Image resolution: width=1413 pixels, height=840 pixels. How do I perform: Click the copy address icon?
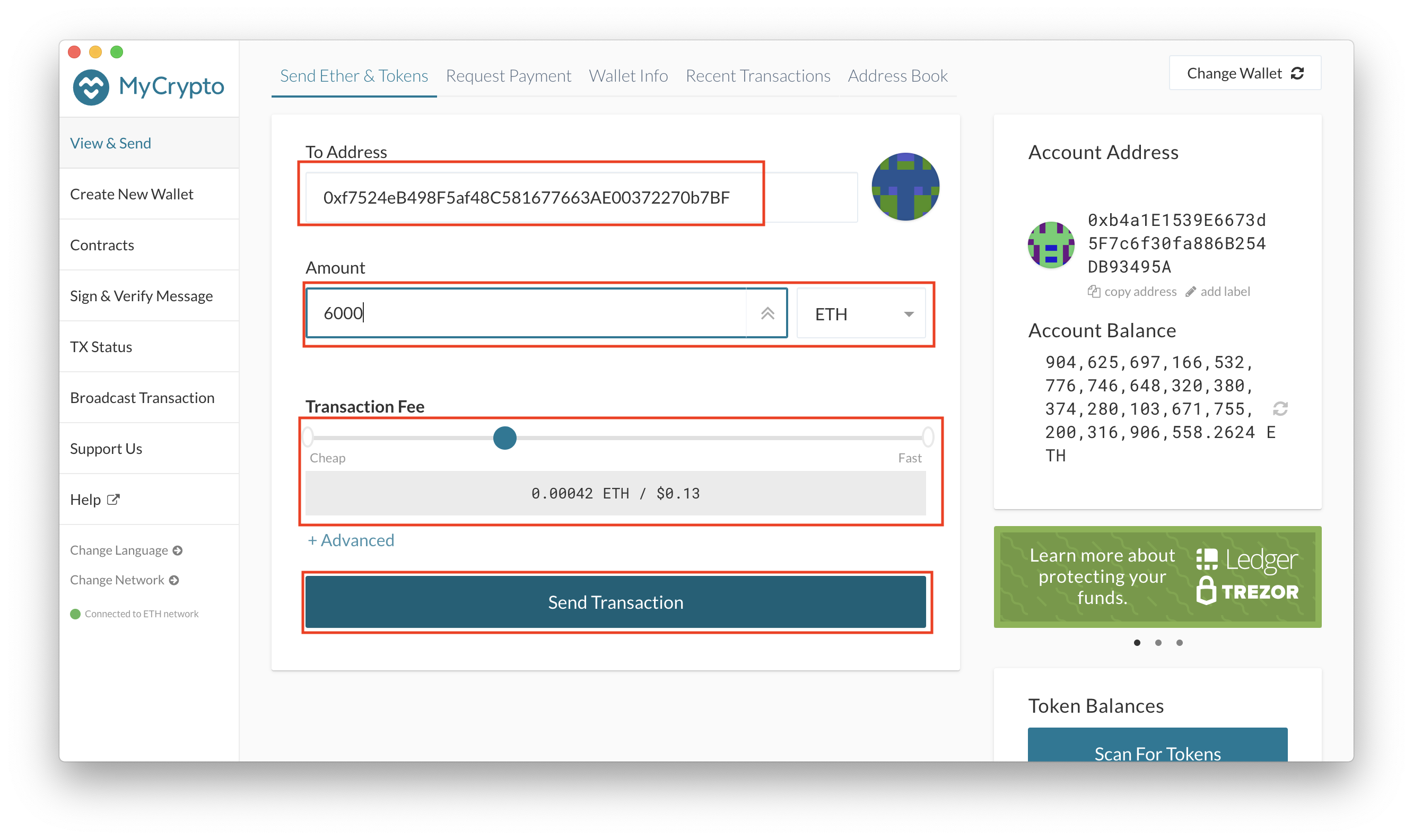coord(1094,292)
